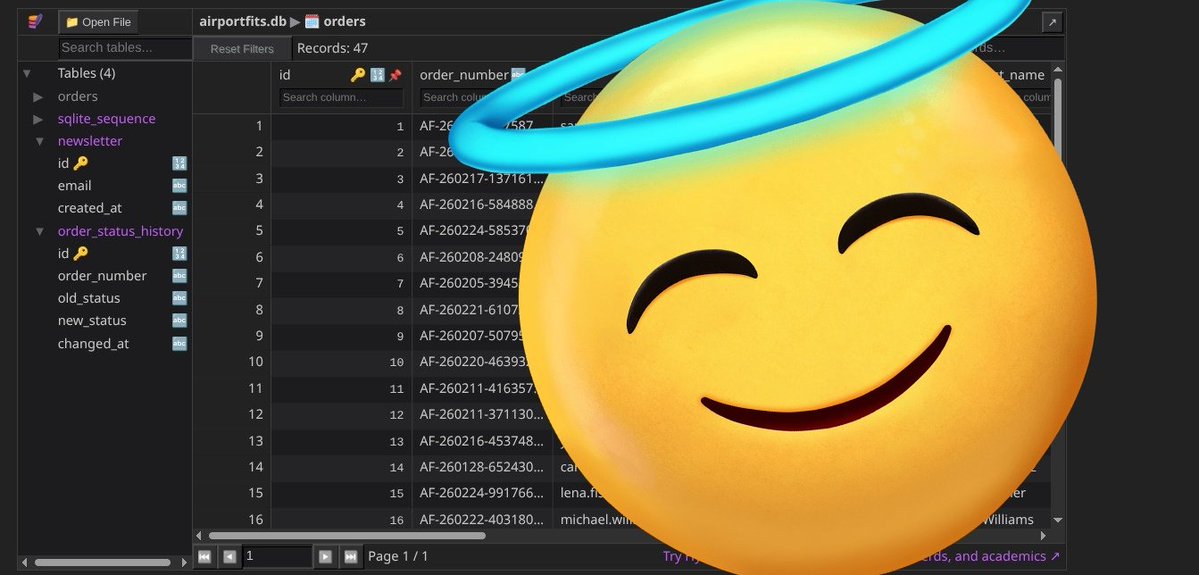Click the text type icon for new_status

(x=180, y=320)
